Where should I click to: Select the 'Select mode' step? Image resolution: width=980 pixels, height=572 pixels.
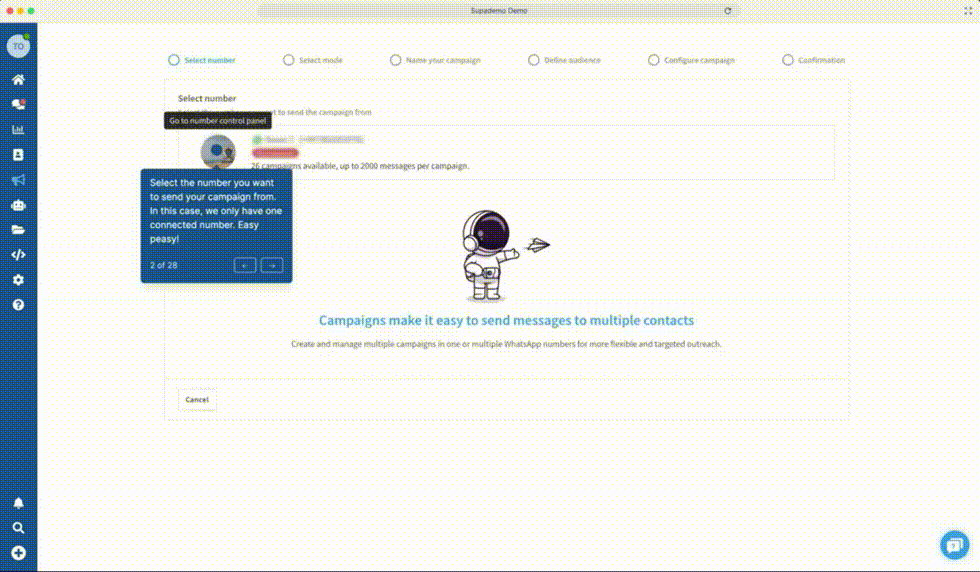pyautogui.click(x=313, y=60)
